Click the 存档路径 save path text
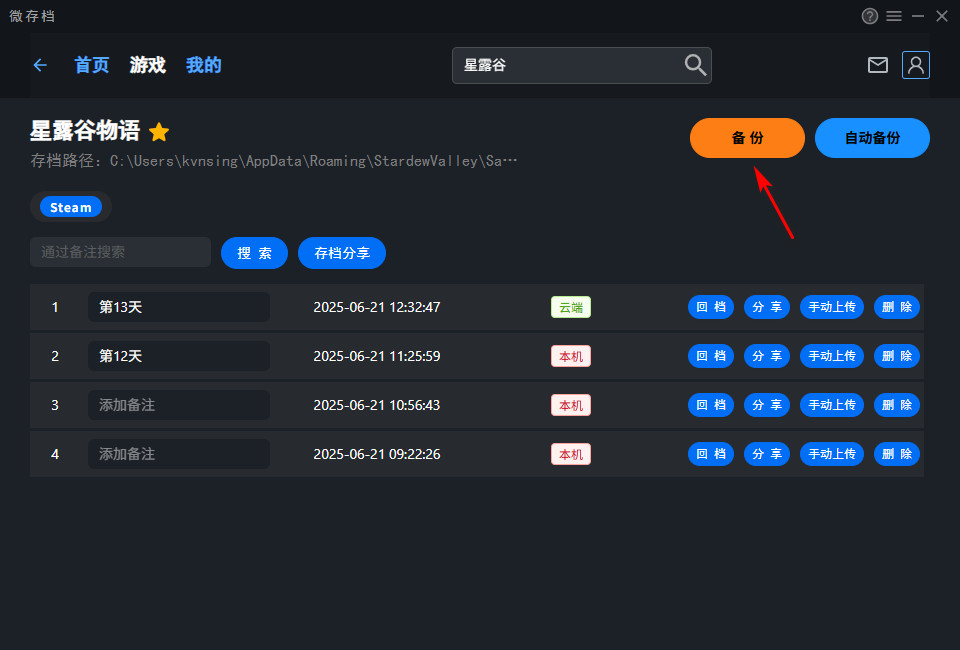The height and width of the screenshot is (650, 960). click(274, 161)
